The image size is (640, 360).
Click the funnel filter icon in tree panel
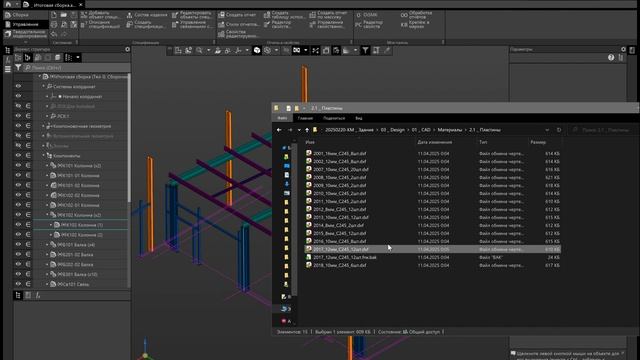click(x=18, y=67)
